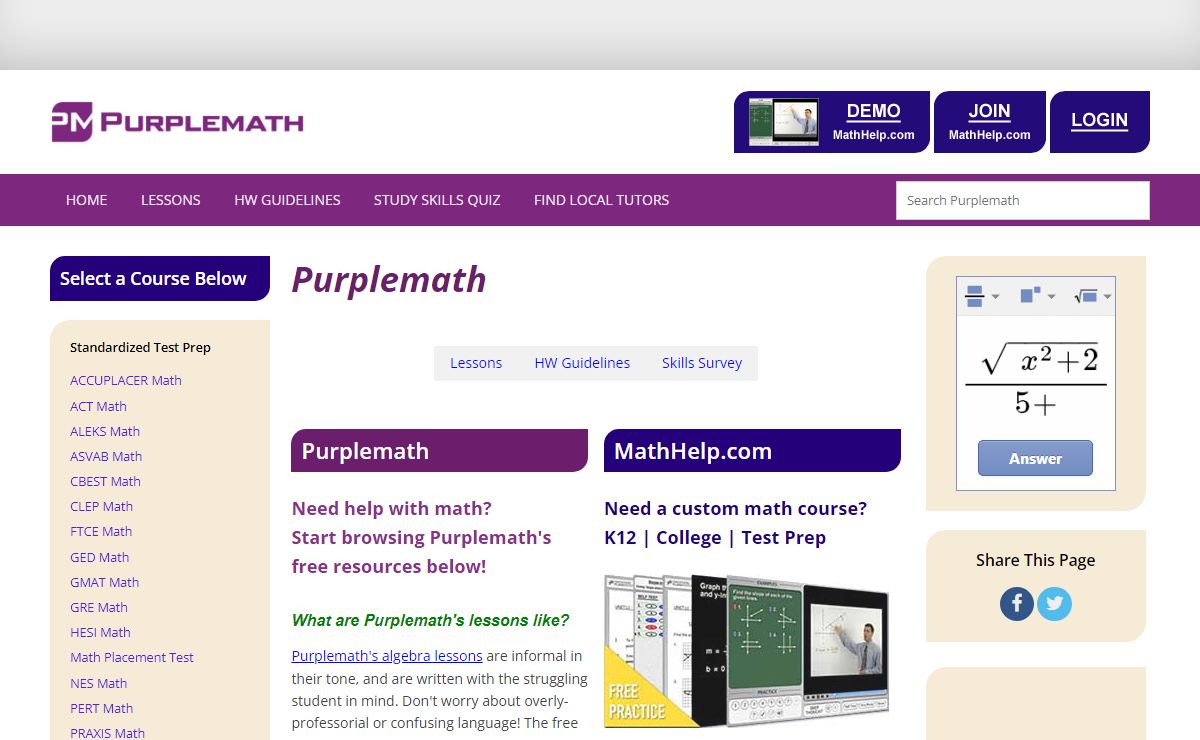Open ACCUPLACER Math link

point(126,380)
